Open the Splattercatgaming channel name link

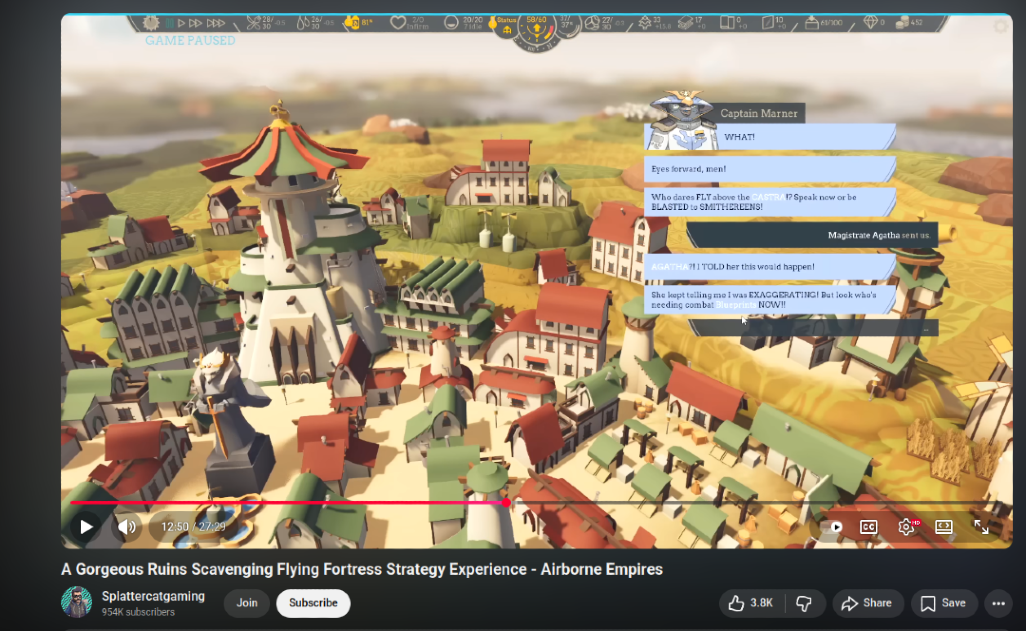coord(153,596)
